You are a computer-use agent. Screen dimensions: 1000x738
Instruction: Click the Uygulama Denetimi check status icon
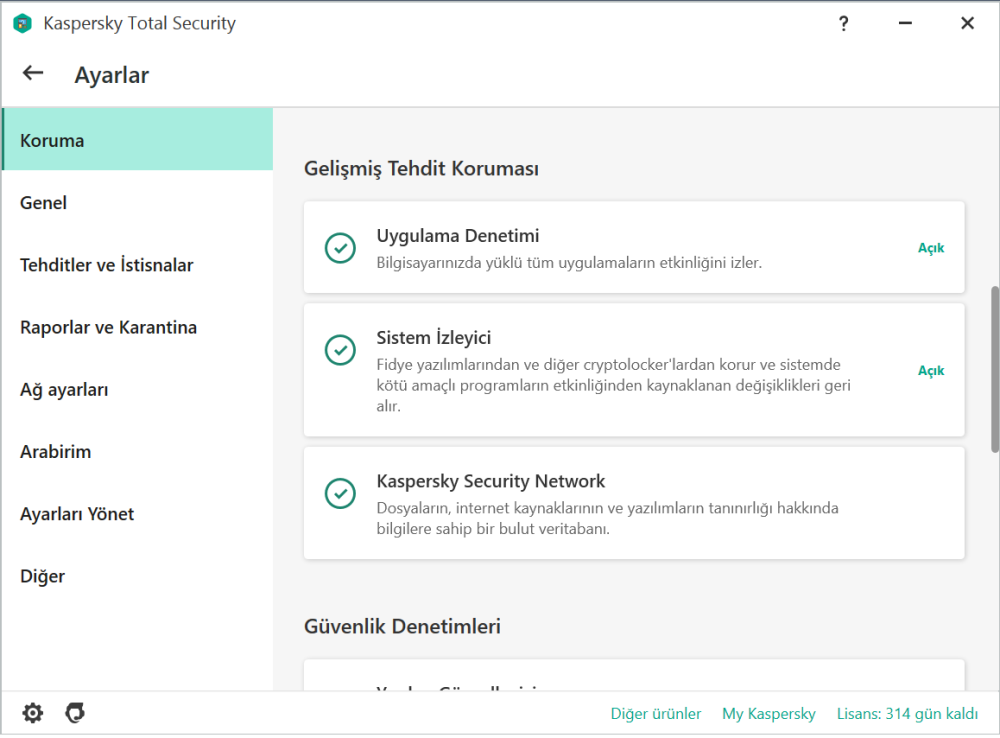pyautogui.click(x=341, y=247)
